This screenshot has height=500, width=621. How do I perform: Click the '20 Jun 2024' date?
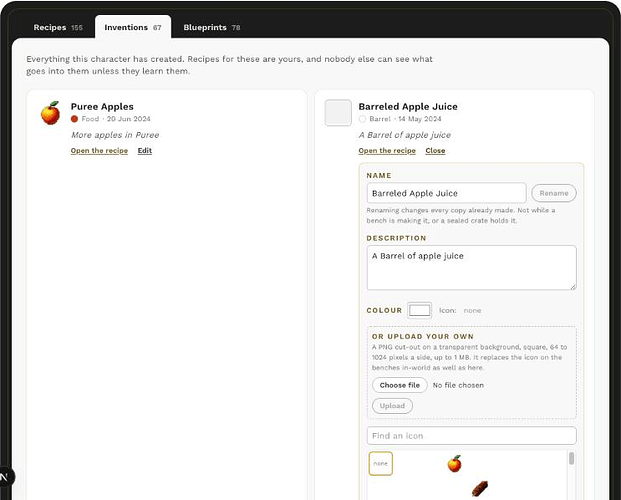tap(129, 119)
